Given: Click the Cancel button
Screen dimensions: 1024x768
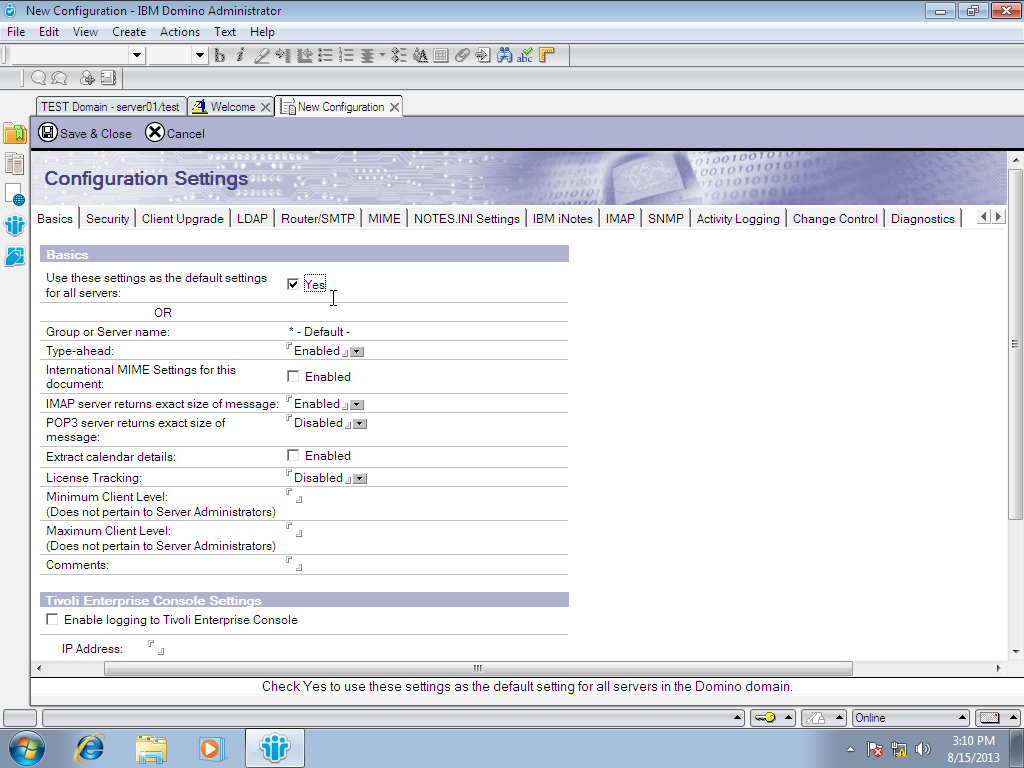Looking at the screenshot, I should tap(175, 133).
